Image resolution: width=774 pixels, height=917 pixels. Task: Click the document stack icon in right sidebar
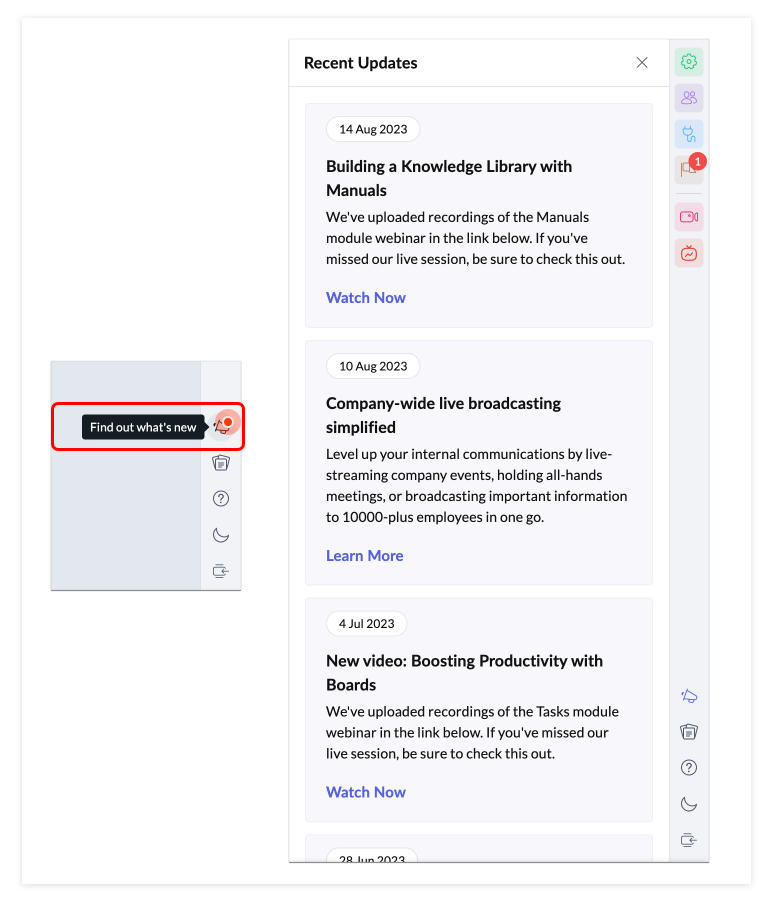click(689, 732)
